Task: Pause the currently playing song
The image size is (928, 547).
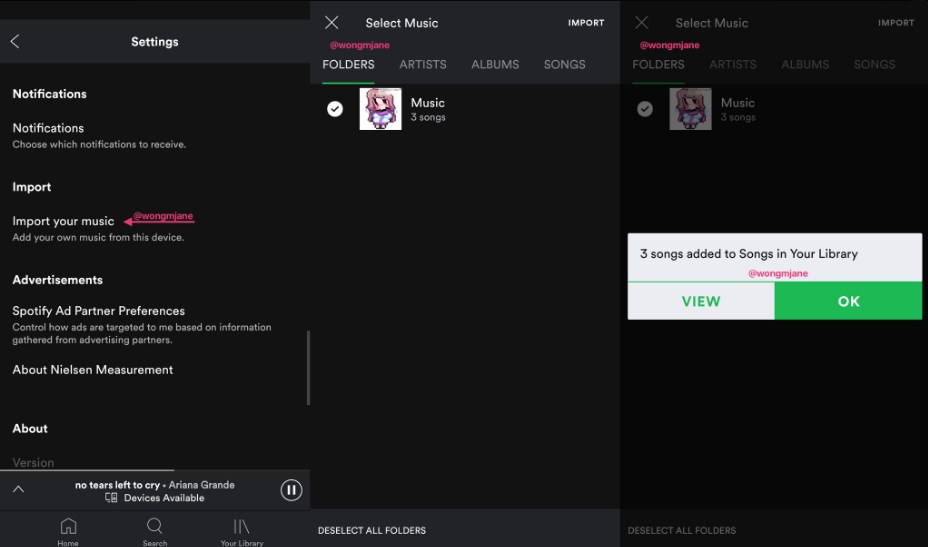Action: click(291, 489)
